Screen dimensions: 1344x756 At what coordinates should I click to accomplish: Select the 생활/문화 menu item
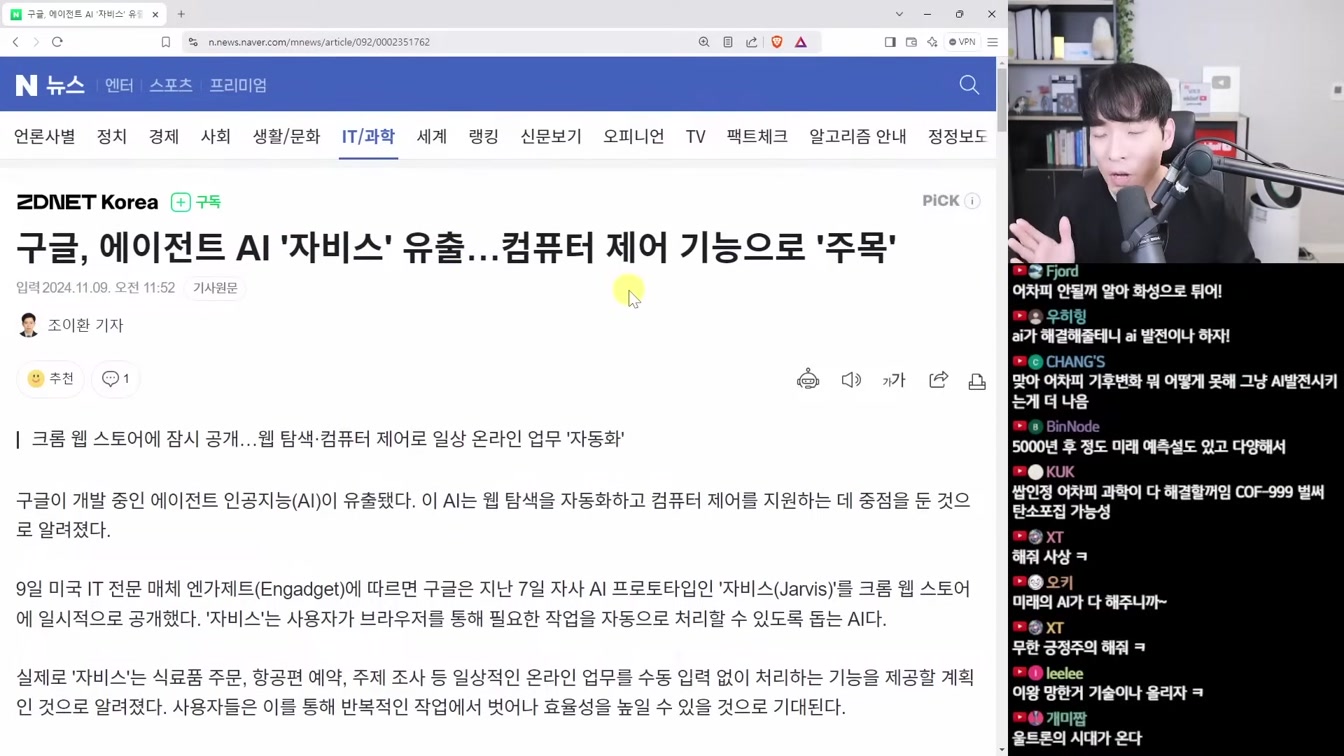point(286,136)
